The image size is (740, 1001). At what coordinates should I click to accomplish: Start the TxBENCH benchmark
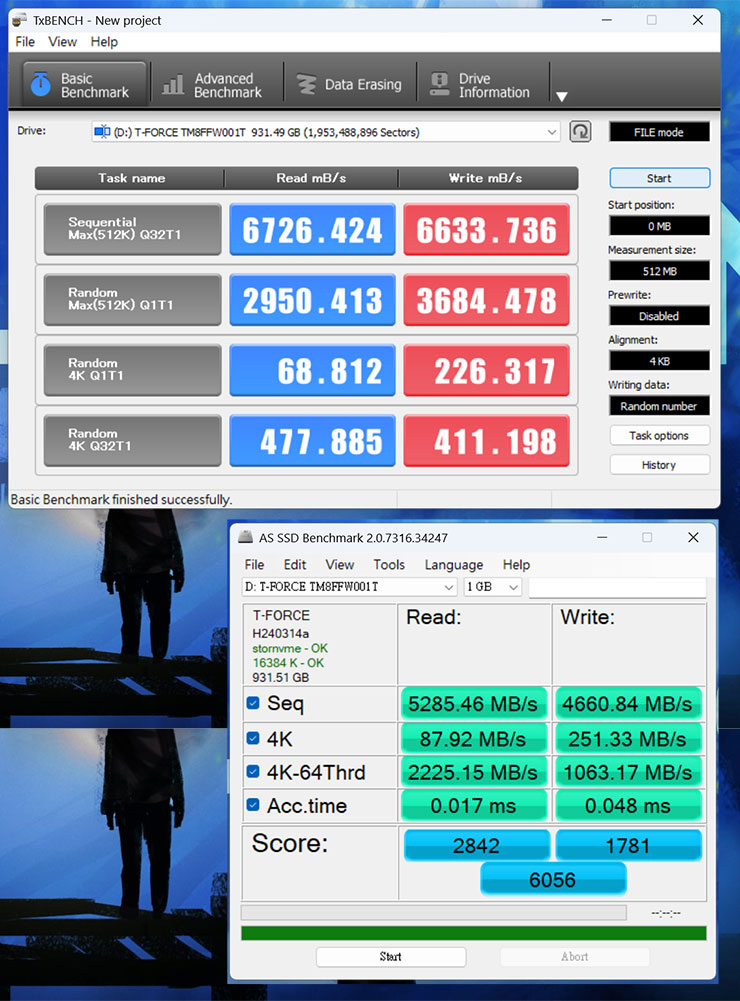659,178
